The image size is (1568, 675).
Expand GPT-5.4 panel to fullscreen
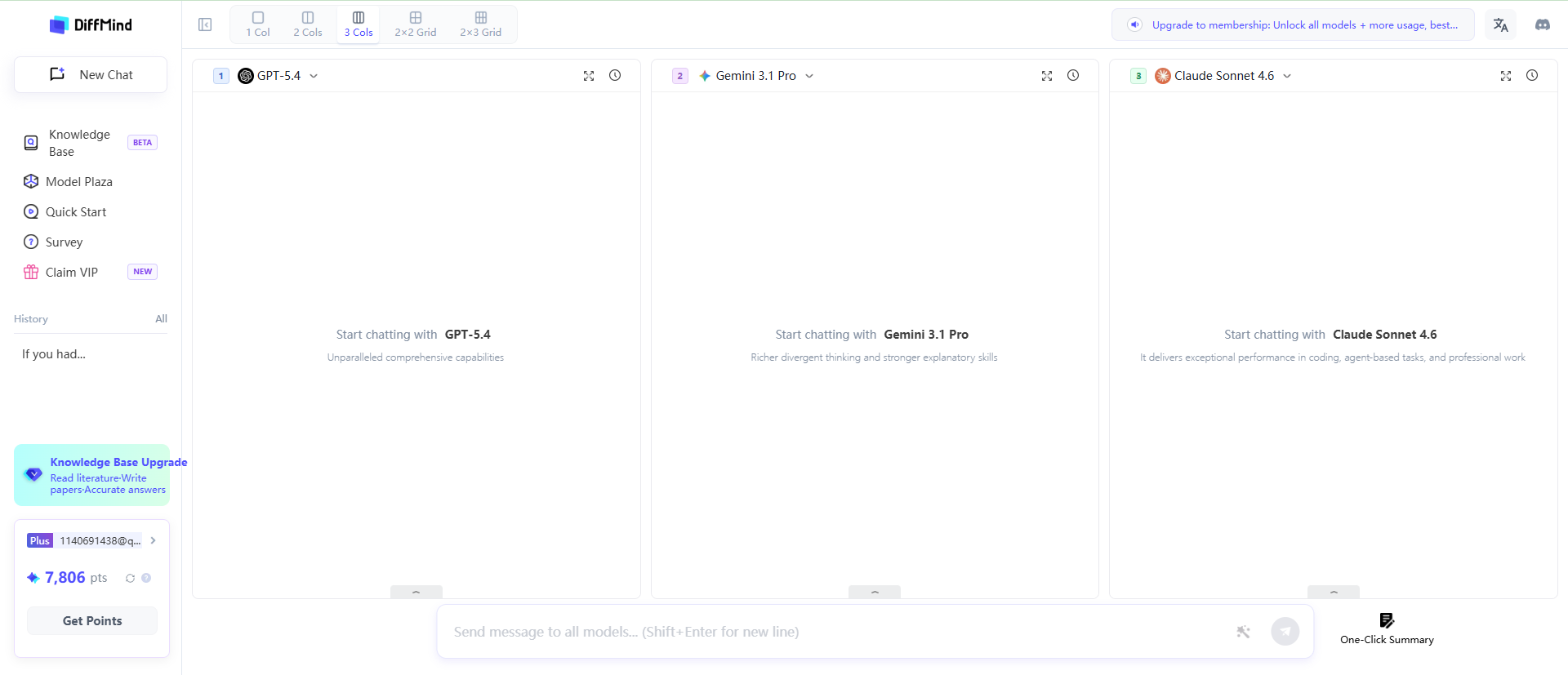coord(589,76)
